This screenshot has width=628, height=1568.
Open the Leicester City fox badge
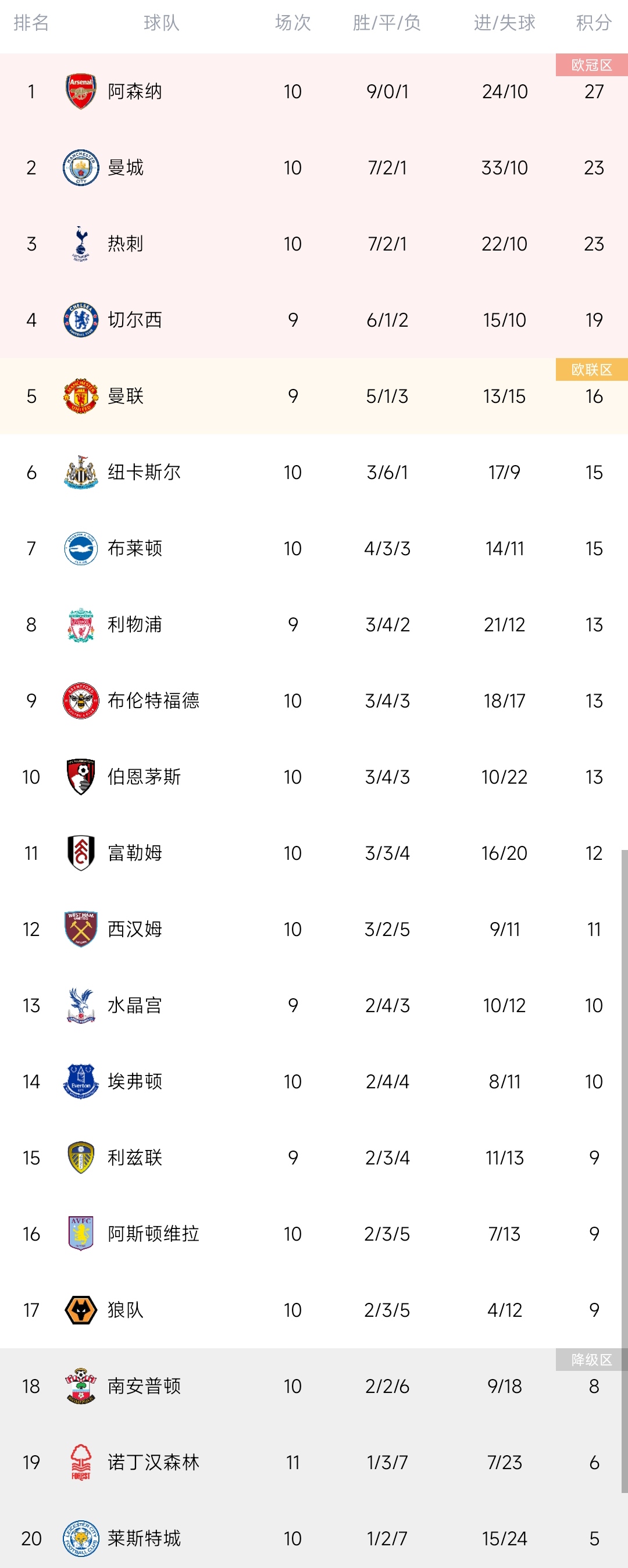(81, 1538)
